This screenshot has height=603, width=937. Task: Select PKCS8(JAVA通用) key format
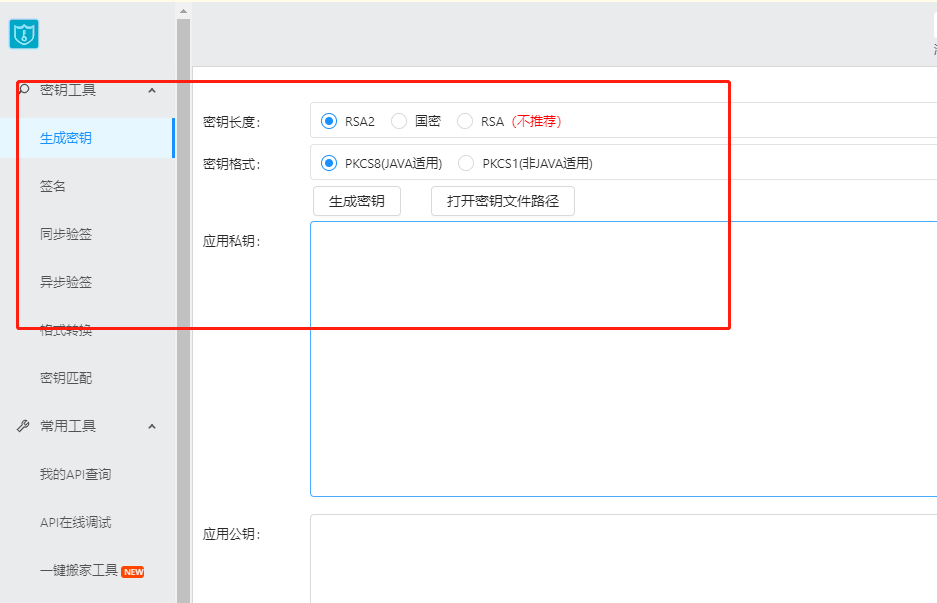330,161
